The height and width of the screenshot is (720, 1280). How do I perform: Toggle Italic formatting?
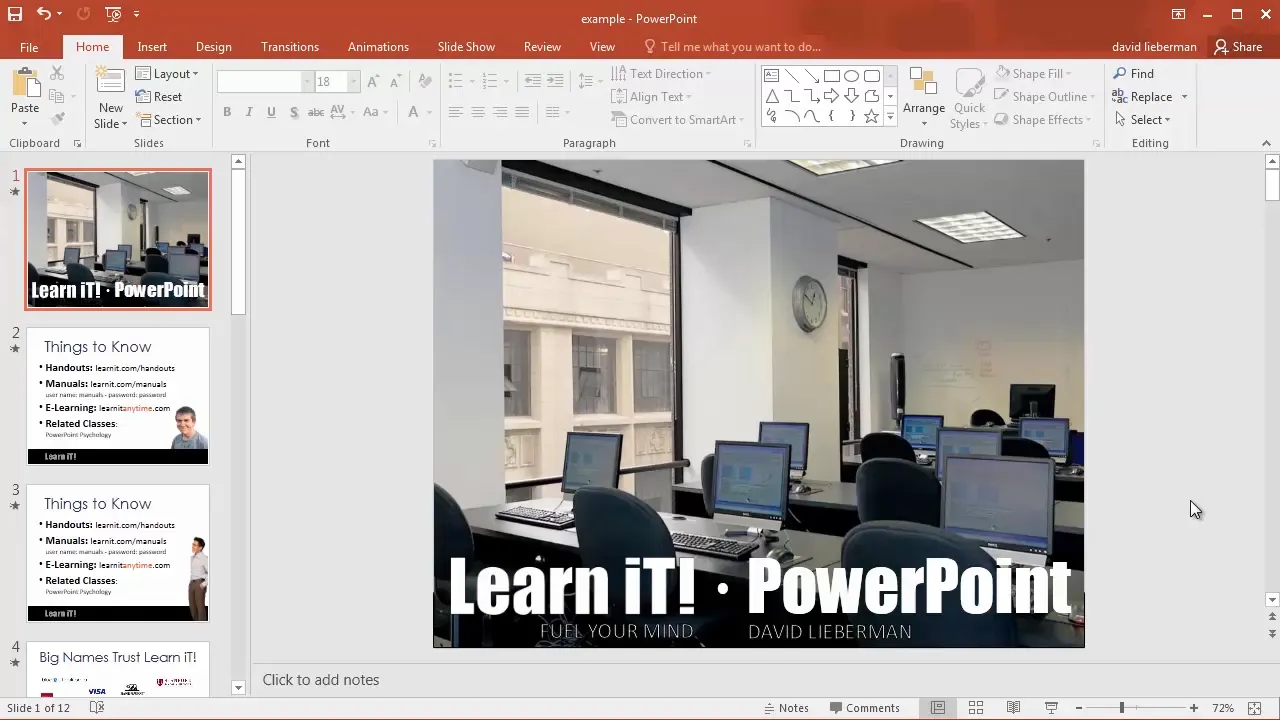click(249, 112)
